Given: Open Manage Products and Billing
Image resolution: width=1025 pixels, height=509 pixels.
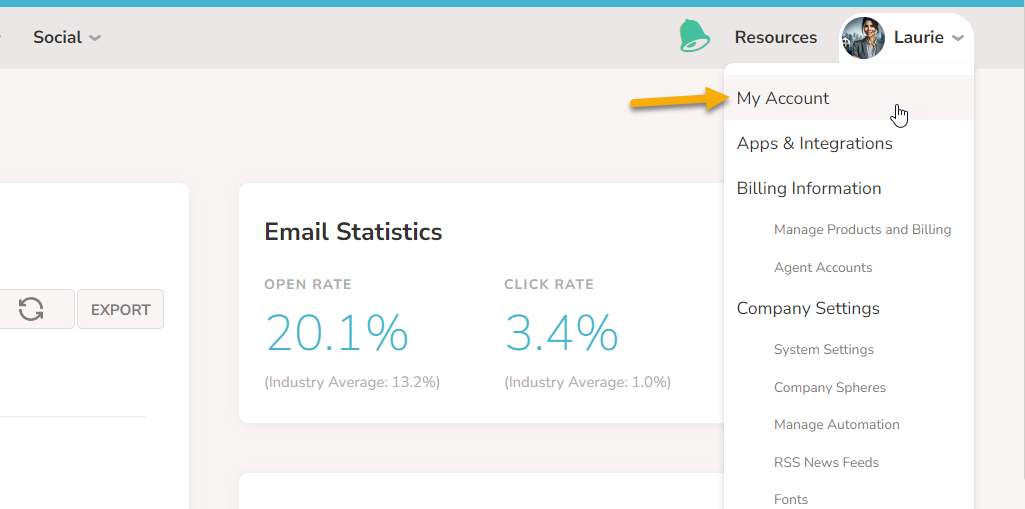Looking at the screenshot, I should [862, 229].
